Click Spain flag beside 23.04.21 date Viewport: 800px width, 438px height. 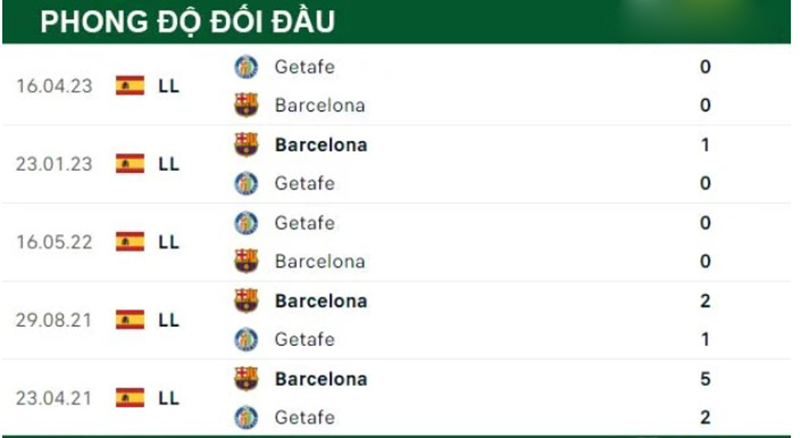[x=130, y=398]
